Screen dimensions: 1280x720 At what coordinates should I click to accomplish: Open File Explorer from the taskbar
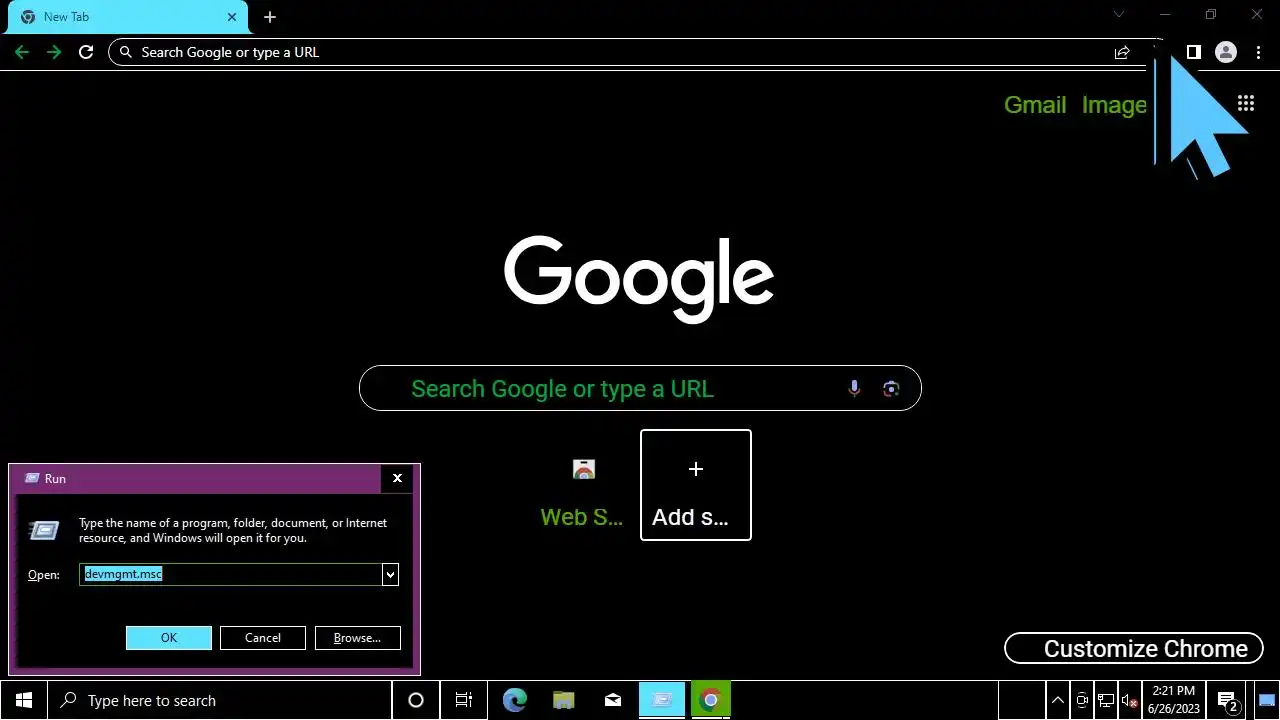[x=564, y=700]
